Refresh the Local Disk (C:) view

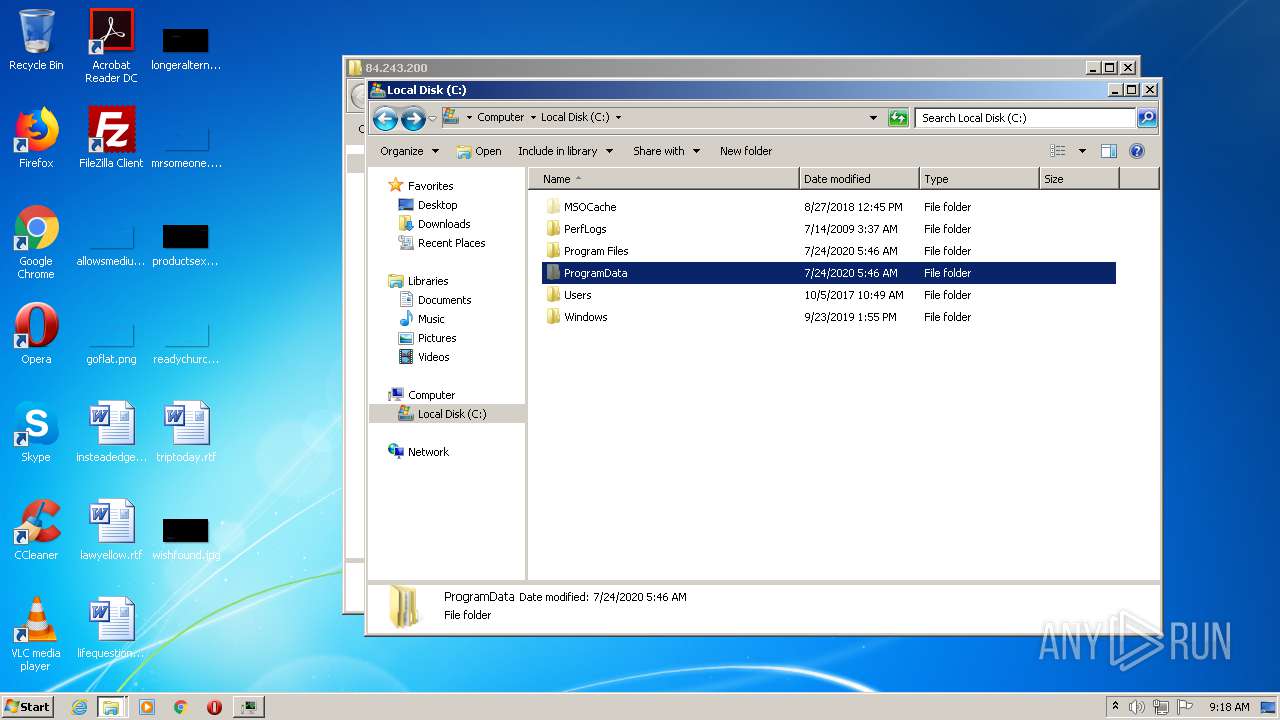(x=898, y=118)
